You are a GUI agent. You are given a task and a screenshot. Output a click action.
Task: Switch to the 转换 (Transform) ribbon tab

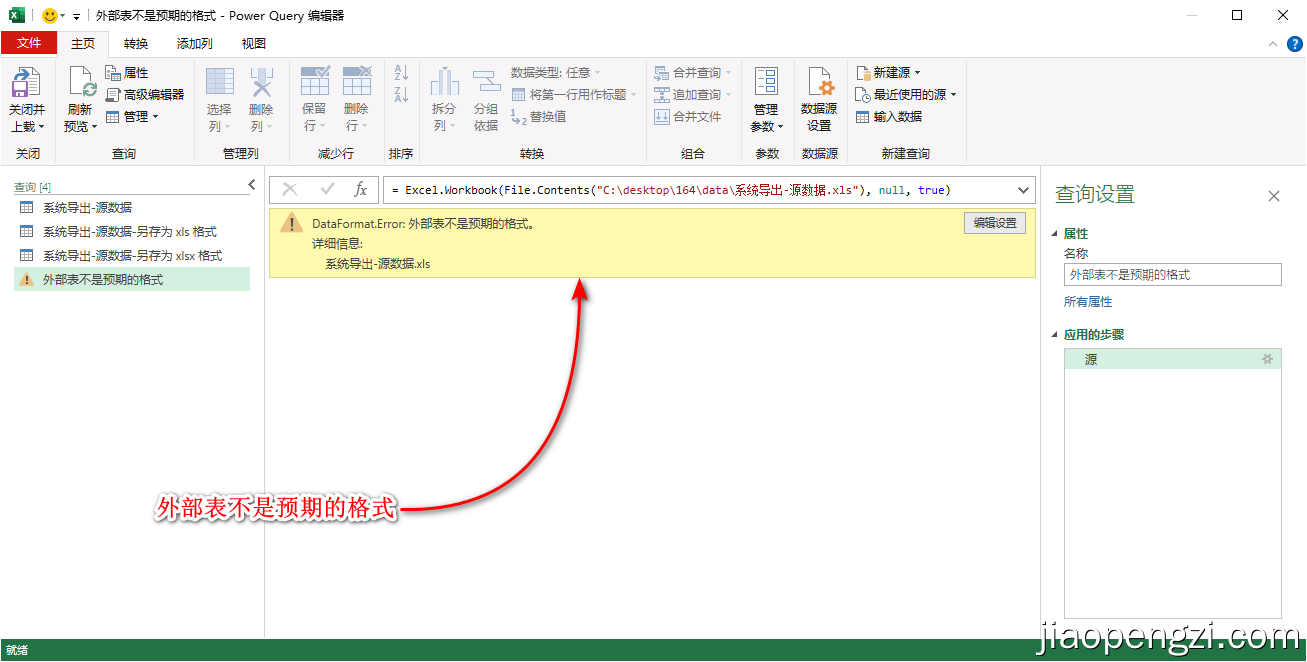pyautogui.click(x=135, y=43)
